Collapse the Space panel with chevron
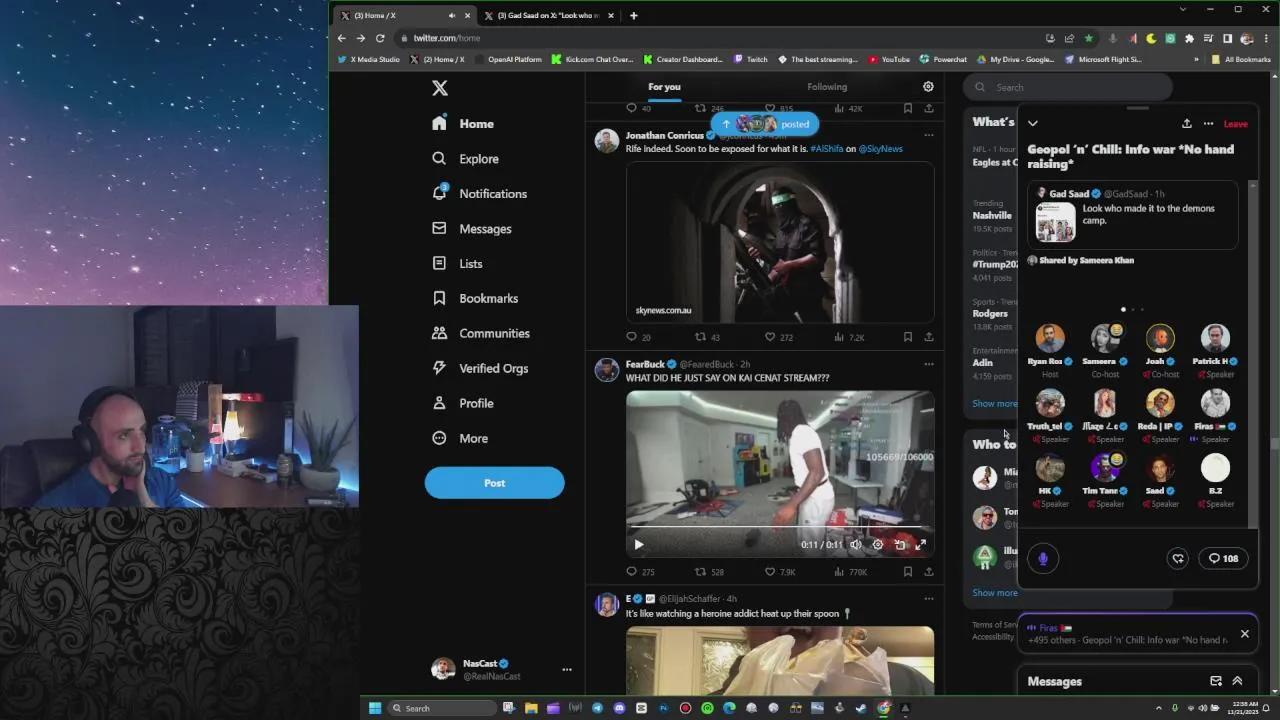The width and height of the screenshot is (1280, 720). pos(1033,124)
